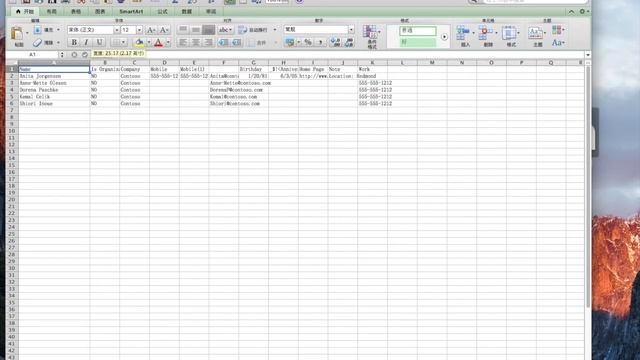Screen dimensions: 640x360
Task: Increase the font size with A+ button
Action: pyautogui.click(x=151, y=30)
